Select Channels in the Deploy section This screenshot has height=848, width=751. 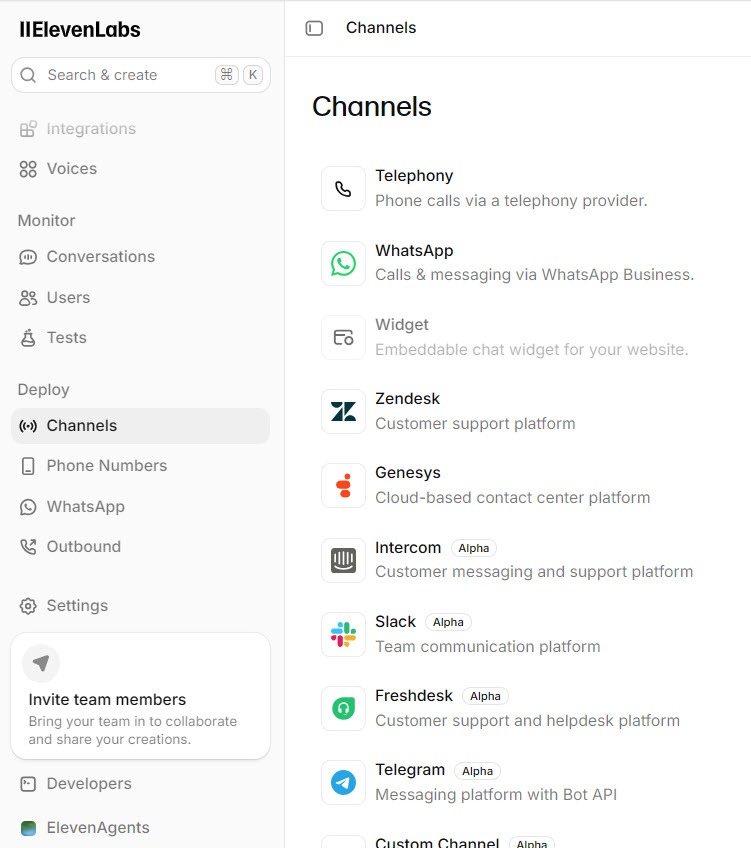click(x=141, y=426)
